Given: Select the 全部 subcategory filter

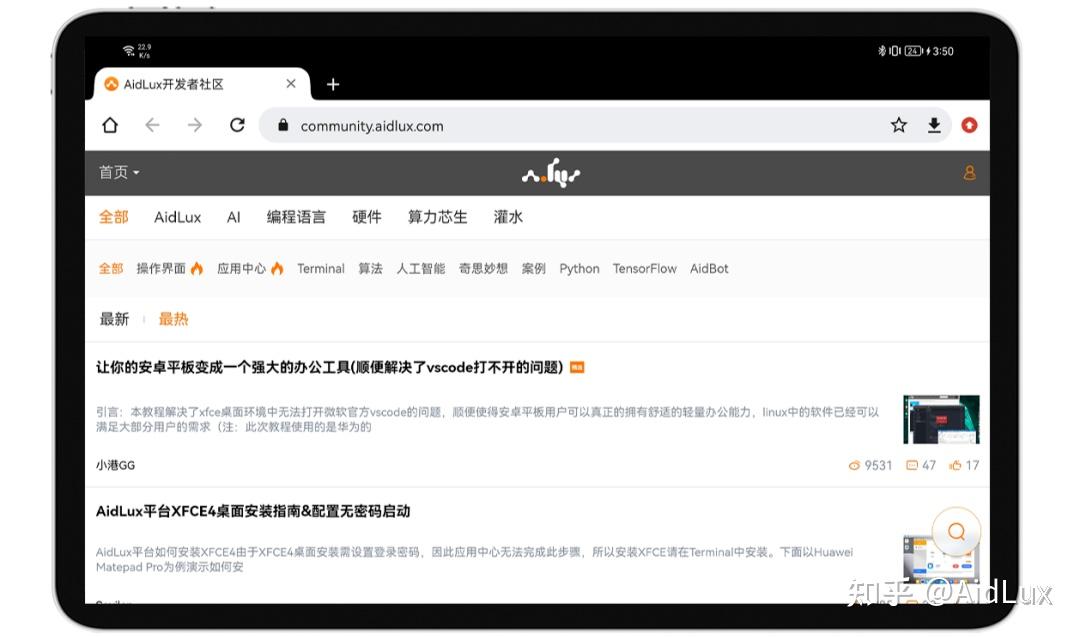Looking at the screenshot, I should point(111,269).
